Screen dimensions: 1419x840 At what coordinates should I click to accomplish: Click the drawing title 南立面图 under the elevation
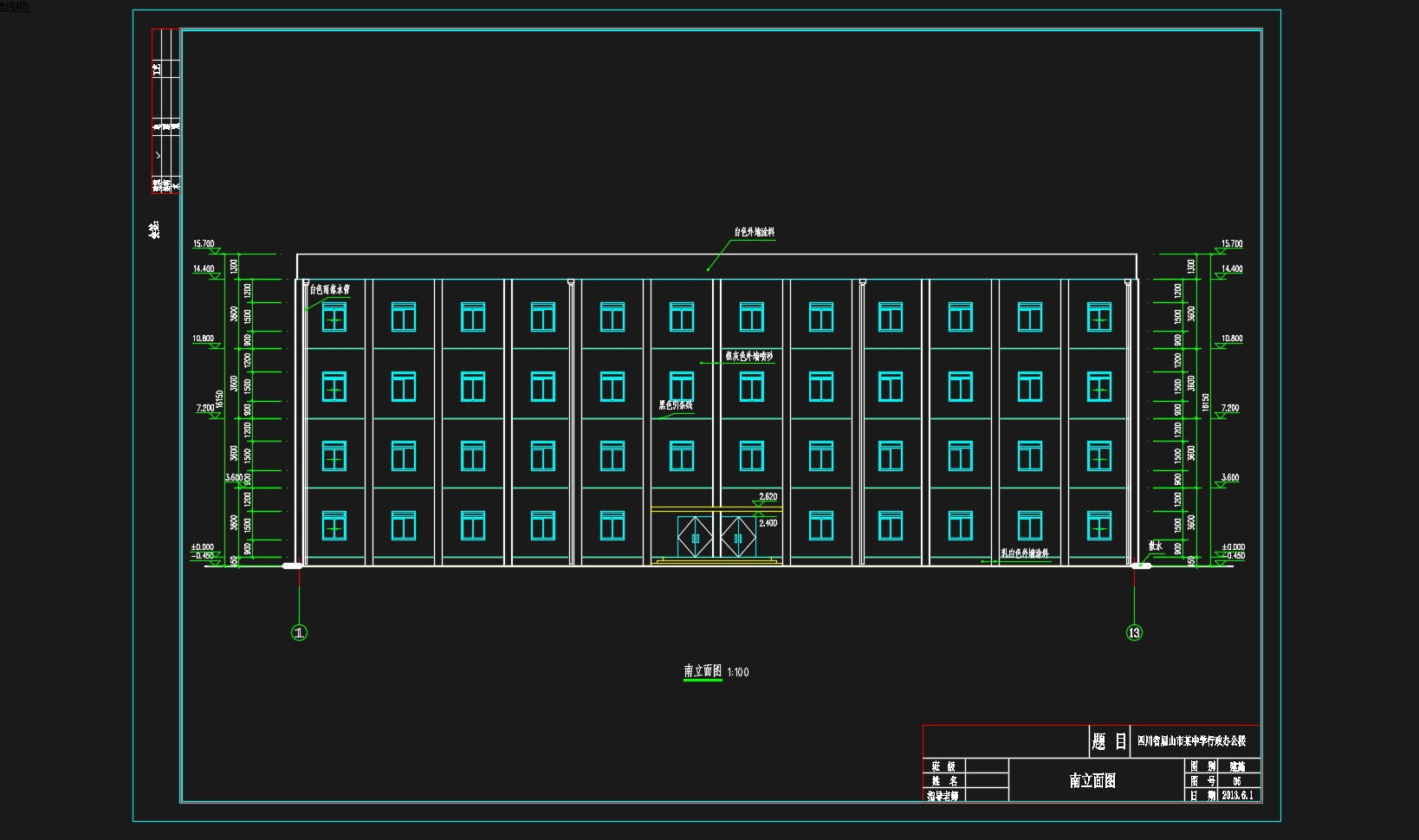tap(703, 671)
